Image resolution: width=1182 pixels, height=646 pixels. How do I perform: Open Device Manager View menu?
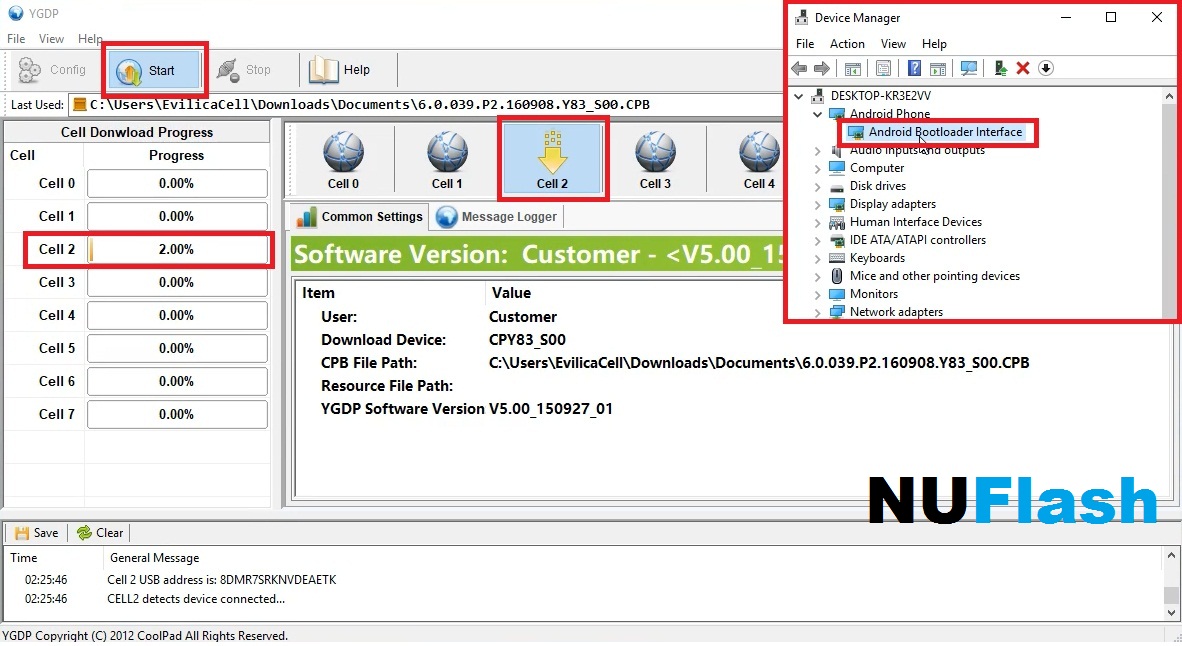point(893,44)
